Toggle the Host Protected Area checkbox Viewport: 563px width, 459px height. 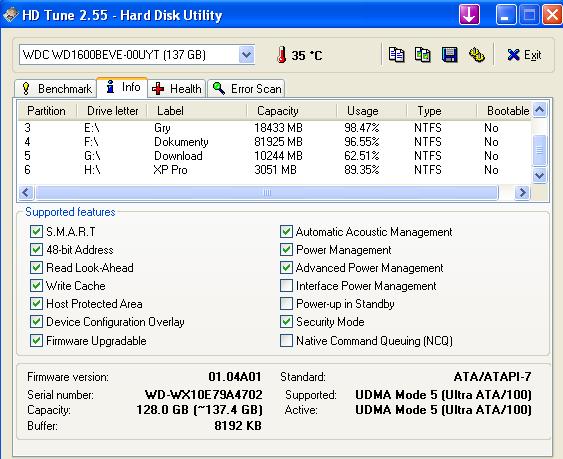tap(36, 303)
